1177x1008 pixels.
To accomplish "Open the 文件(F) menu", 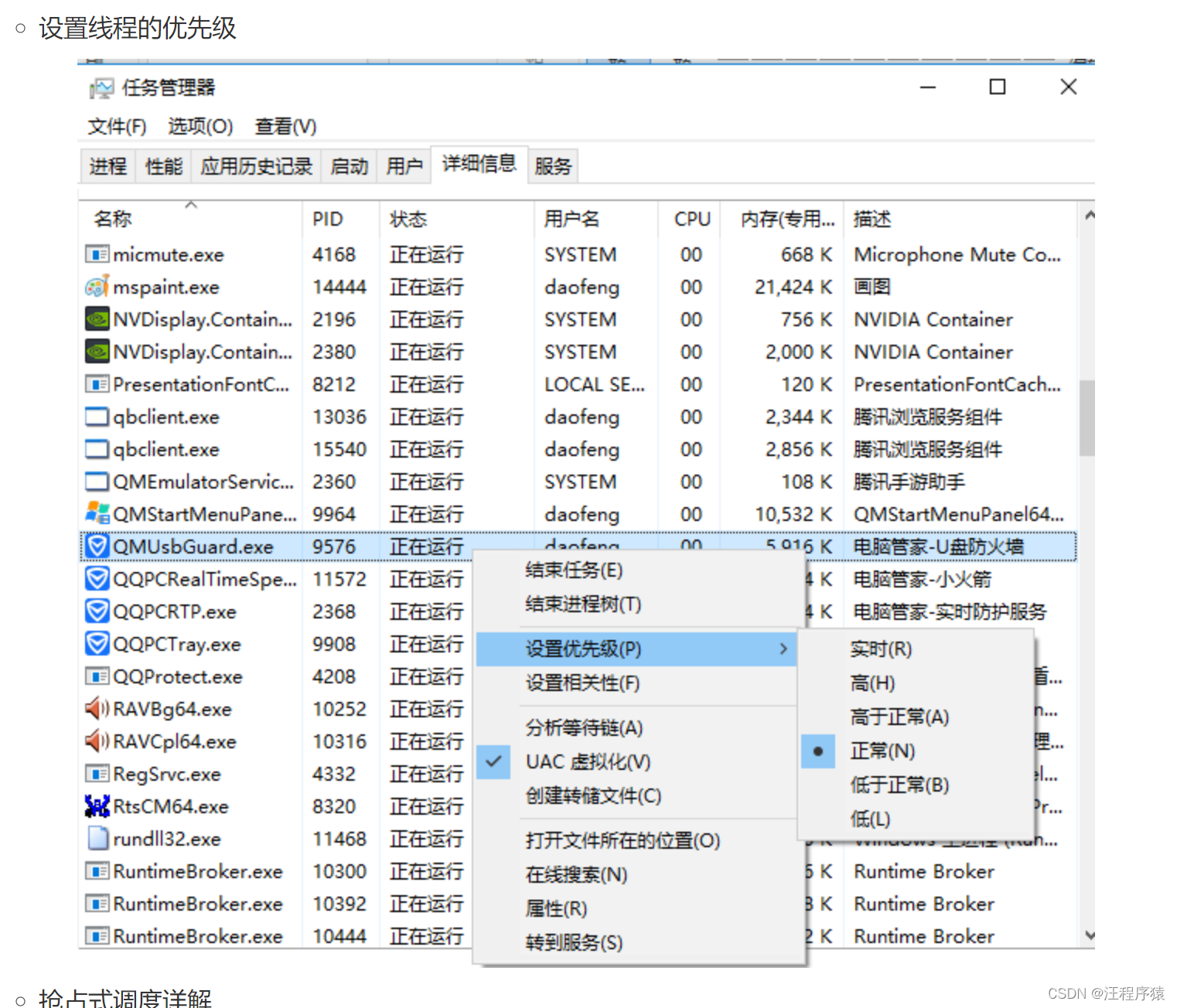I will 117,126.
